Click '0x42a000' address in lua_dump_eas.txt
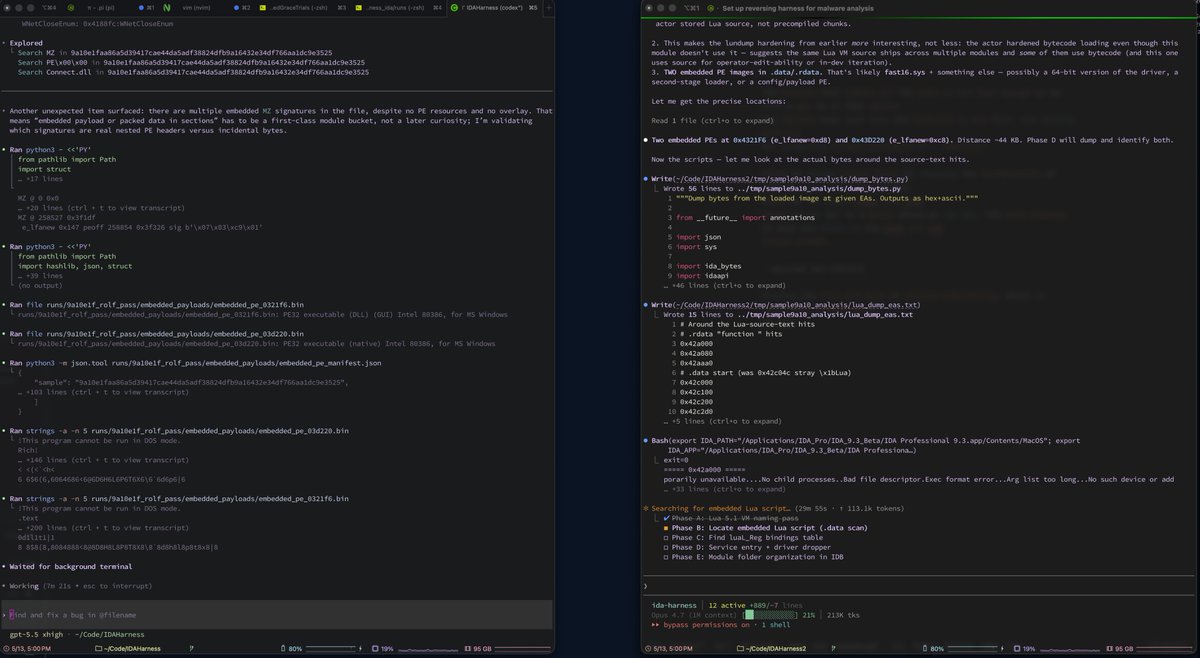The height and width of the screenshot is (658, 1200). (696, 343)
